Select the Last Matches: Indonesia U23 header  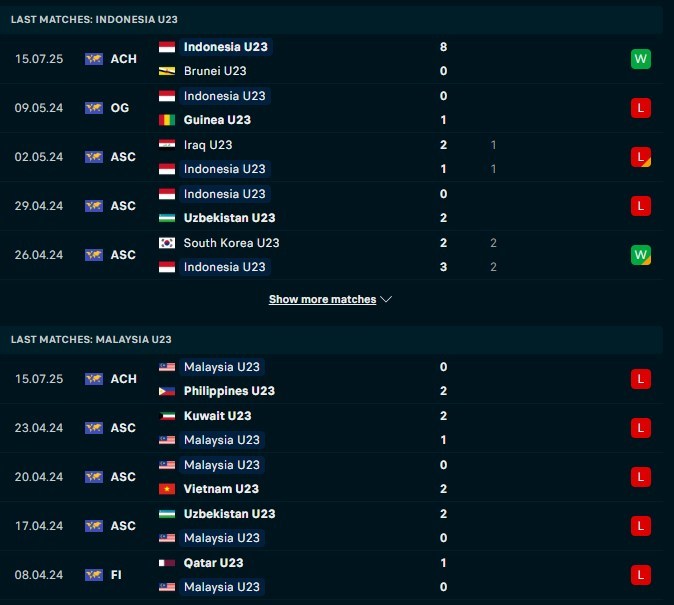pos(94,19)
